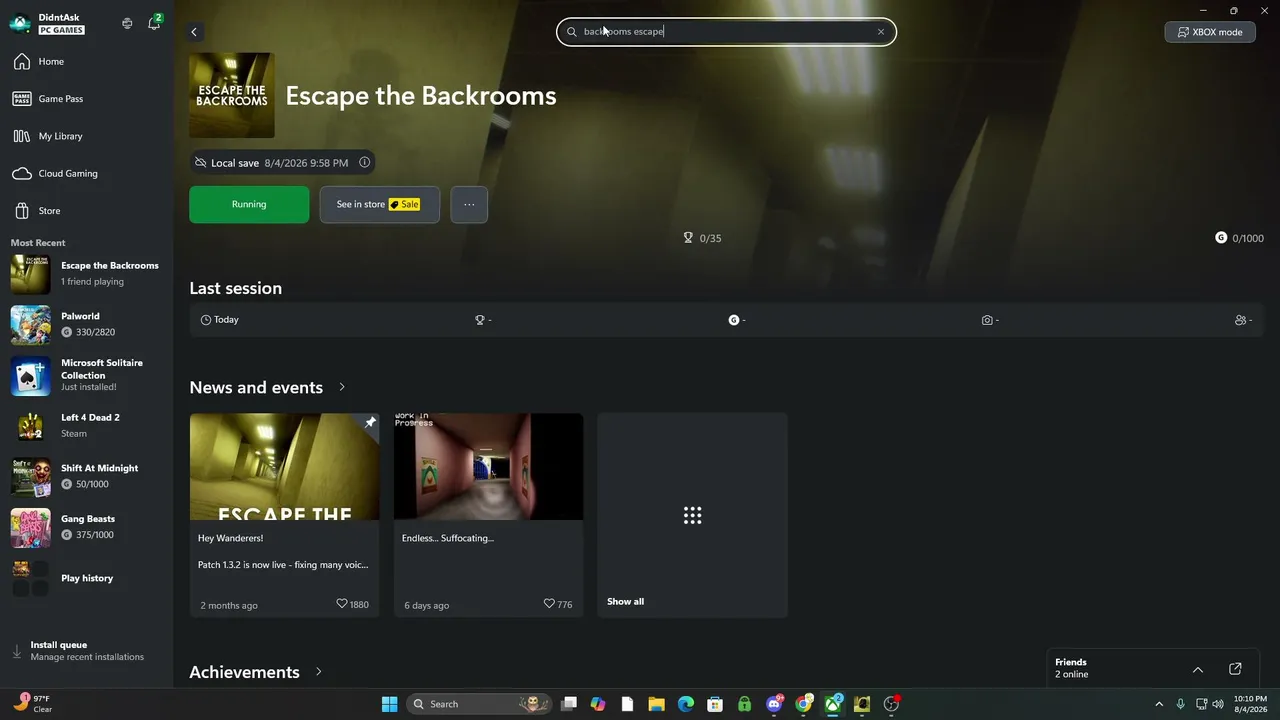Image resolution: width=1280 pixels, height=720 pixels.
Task: Open the Install queue
Action: pos(86,651)
